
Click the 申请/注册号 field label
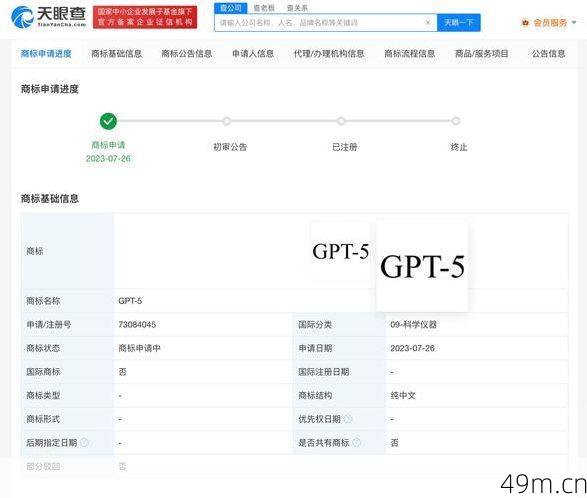(x=48, y=325)
